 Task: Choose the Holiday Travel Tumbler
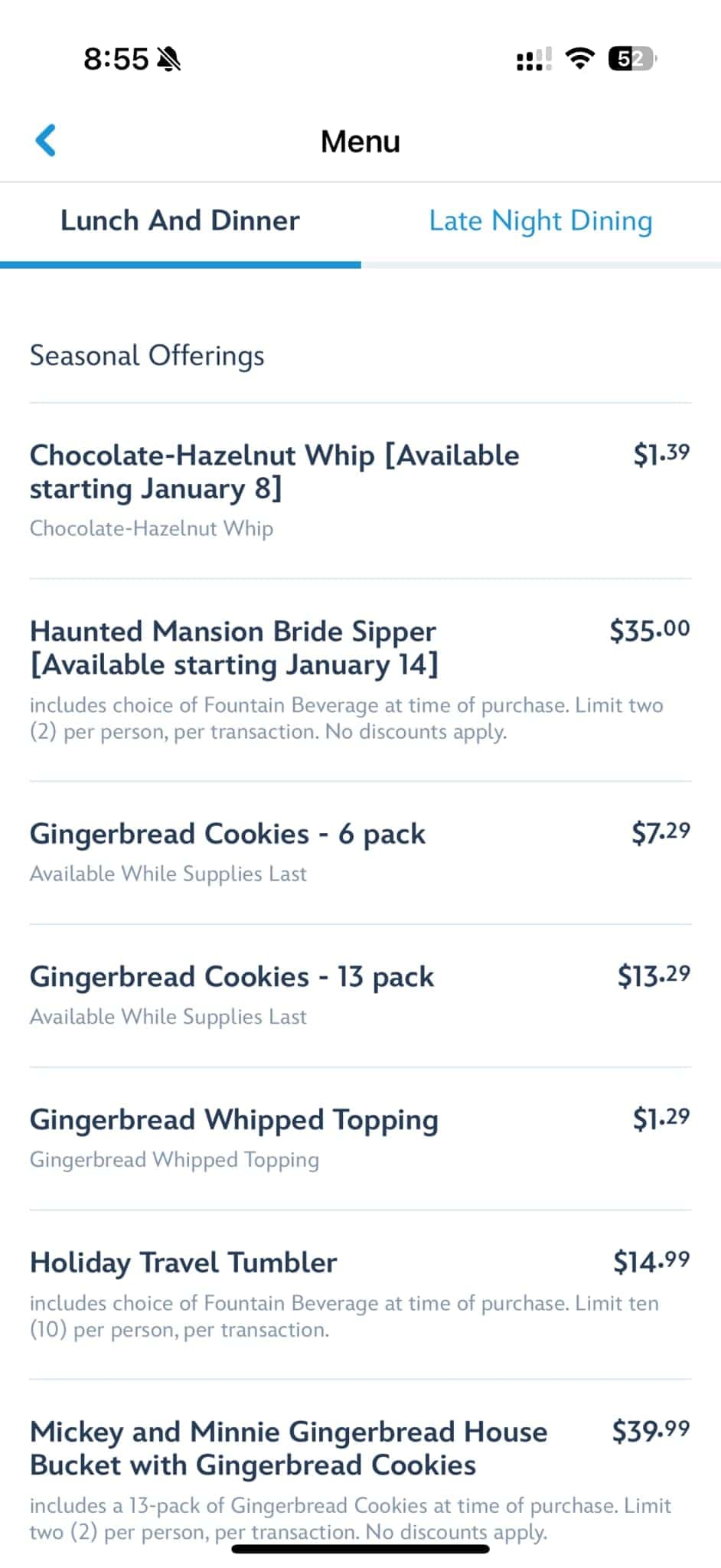pos(183,1263)
